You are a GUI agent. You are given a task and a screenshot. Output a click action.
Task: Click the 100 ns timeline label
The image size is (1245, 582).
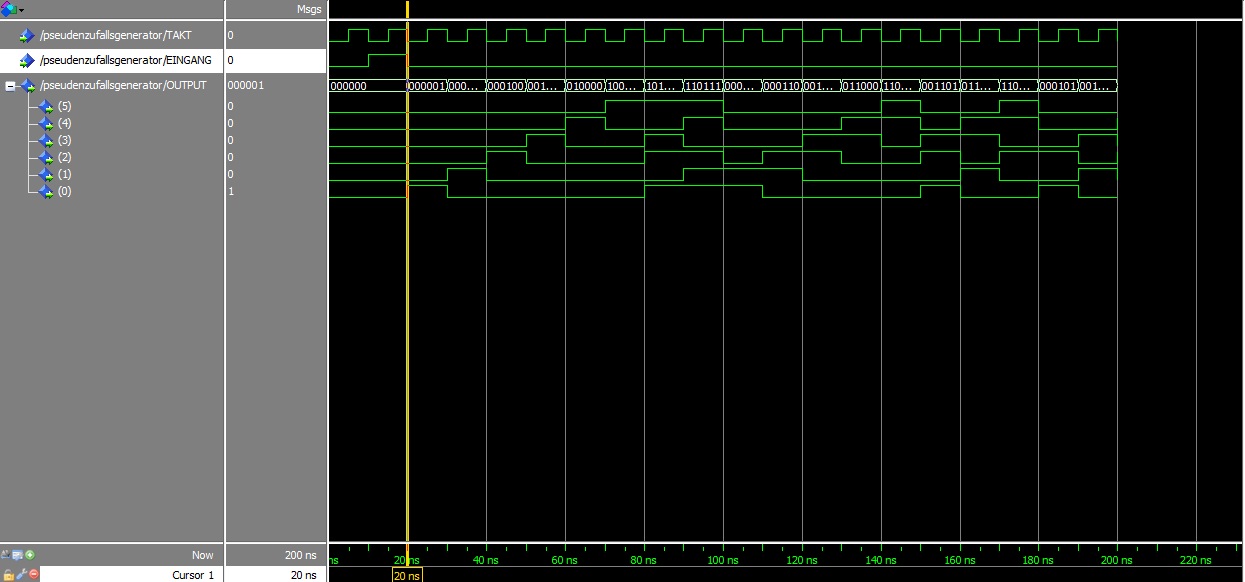click(723, 561)
